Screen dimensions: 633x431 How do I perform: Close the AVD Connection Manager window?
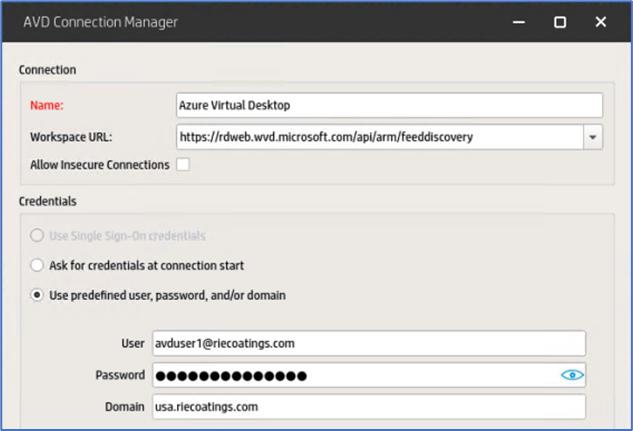[601, 22]
